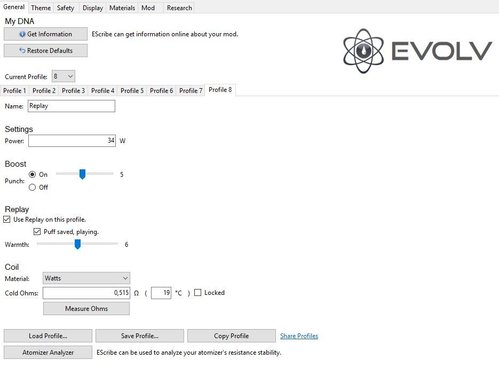Image resolution: width=499 pixels, height=367 pixels.
Task: Click Save Profile... button
Action: pyautogui.click(x=140, y=336)
